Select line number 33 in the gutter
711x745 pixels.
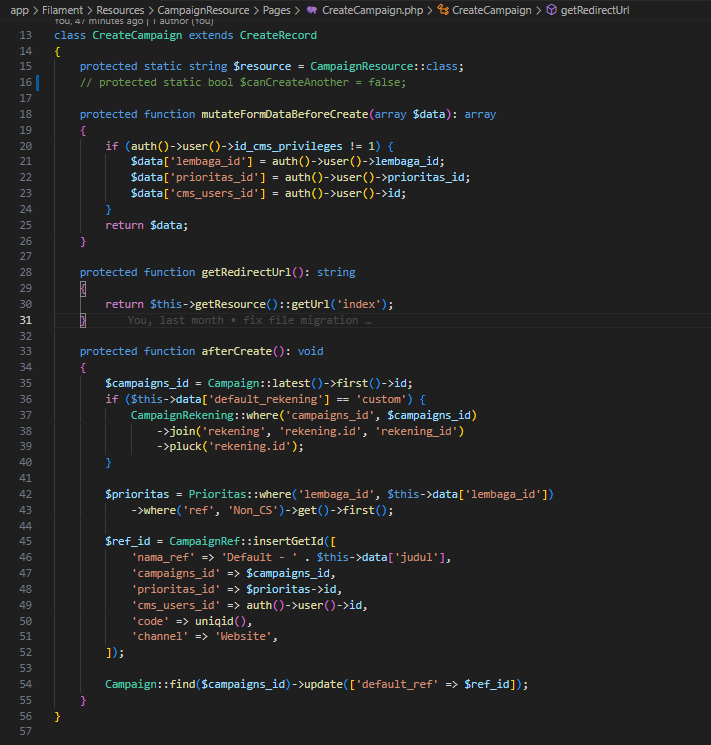(x=26, y=351)
